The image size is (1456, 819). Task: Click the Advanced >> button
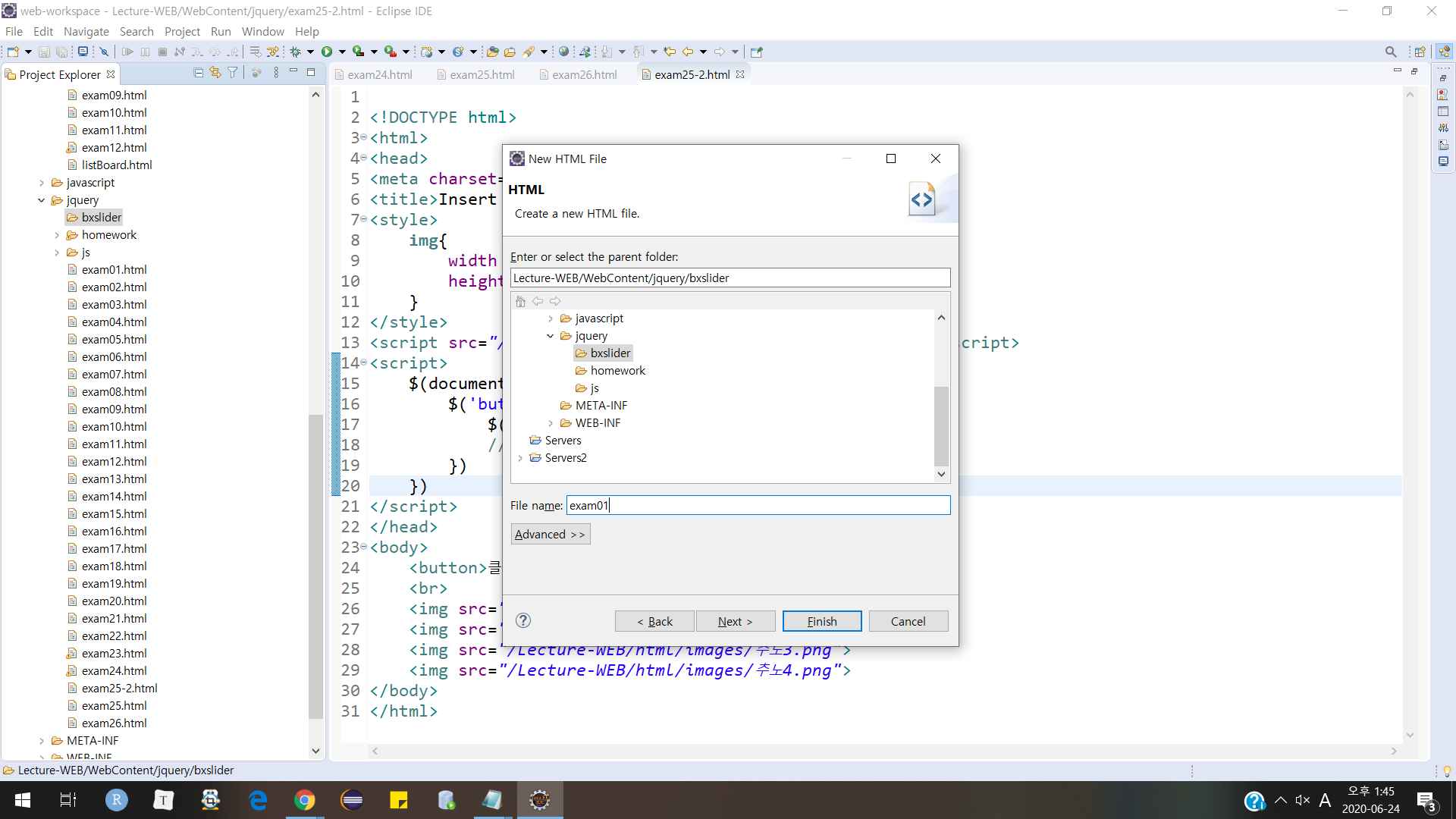pyautogui.click(x=550, y=534)
